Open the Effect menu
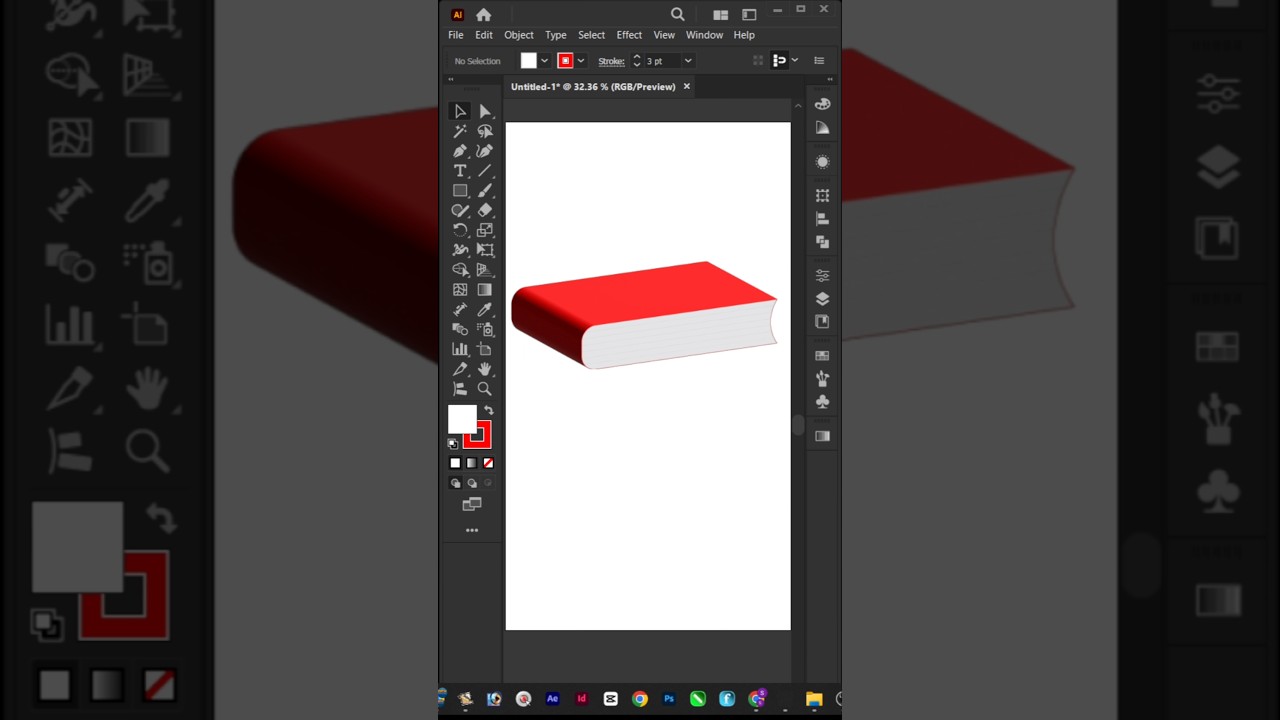 [629, 35]
